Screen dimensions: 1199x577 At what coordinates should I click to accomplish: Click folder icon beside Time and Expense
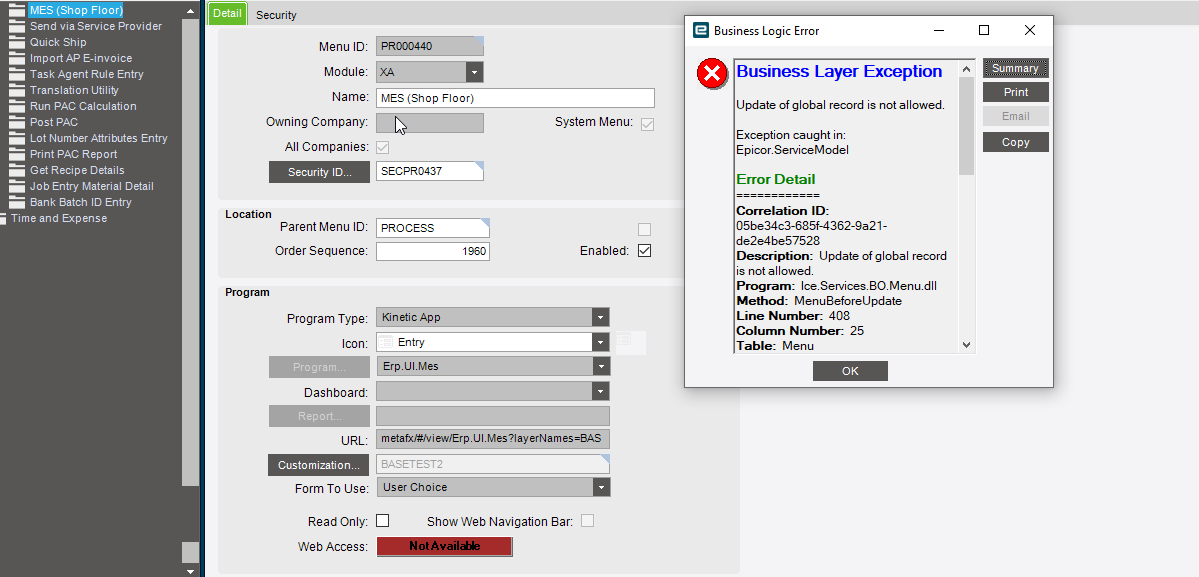click(x=4, y=219)
